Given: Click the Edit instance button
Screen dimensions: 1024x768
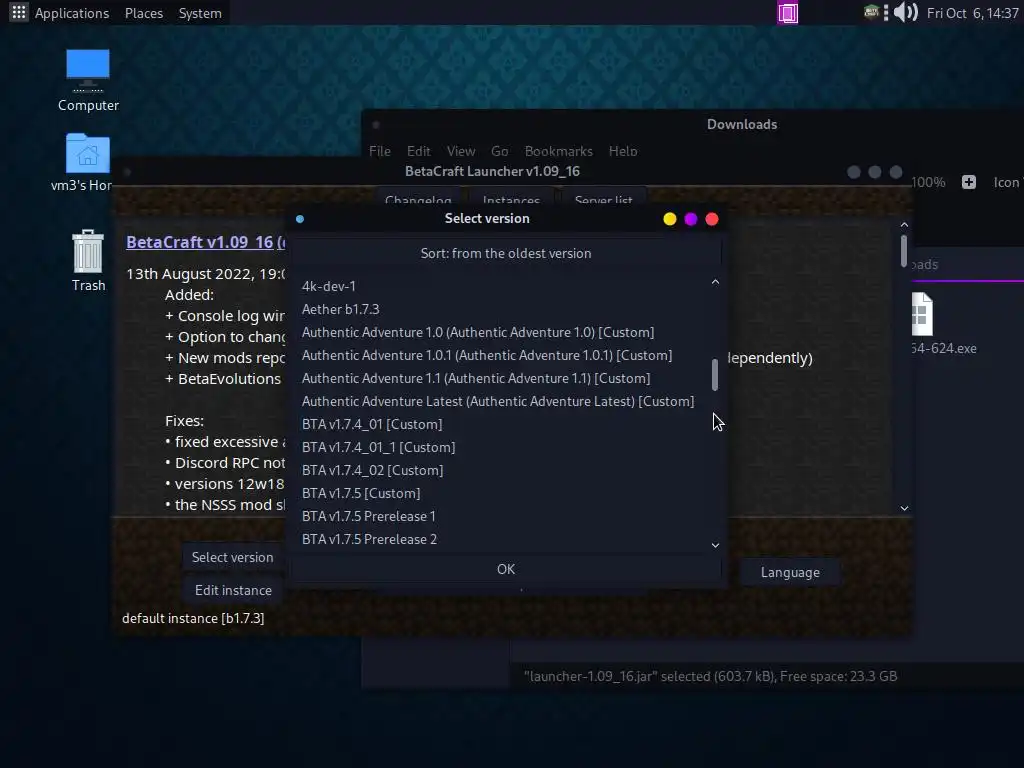Looking at the screenshot, I should (x=232, y=590).
